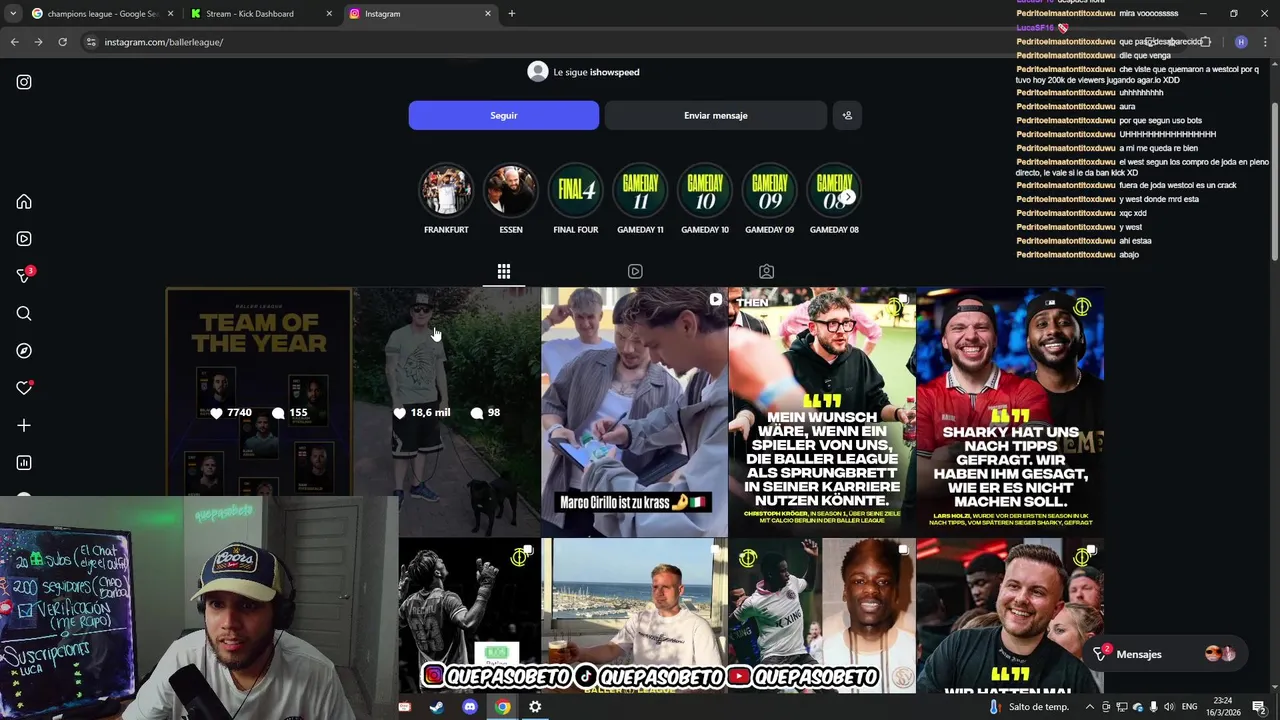Image resolution: width=1280 pixels, height=720 pixels.
Task: Click Enviar mensaje button
Action: pyautogui.click(x=716, y=115)
